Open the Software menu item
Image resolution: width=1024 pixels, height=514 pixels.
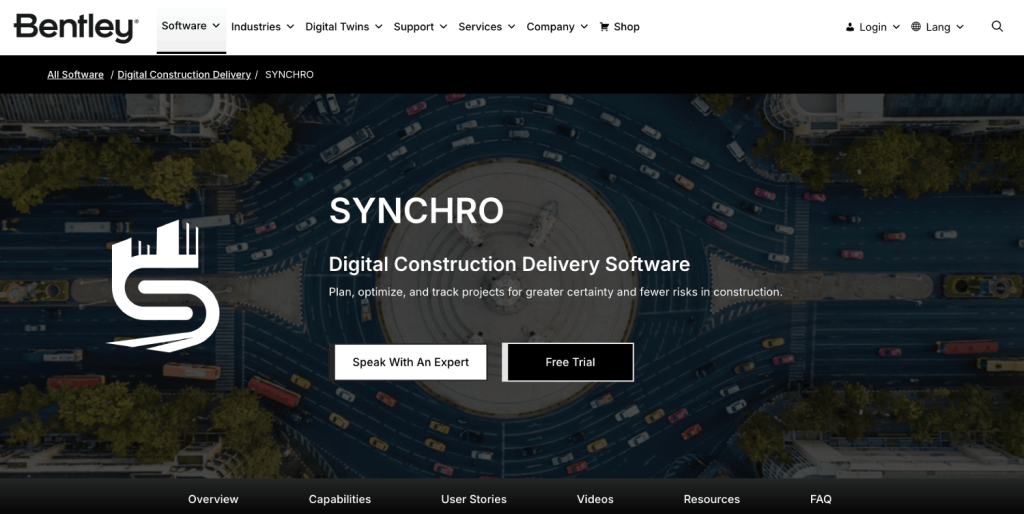click(184, 25)
